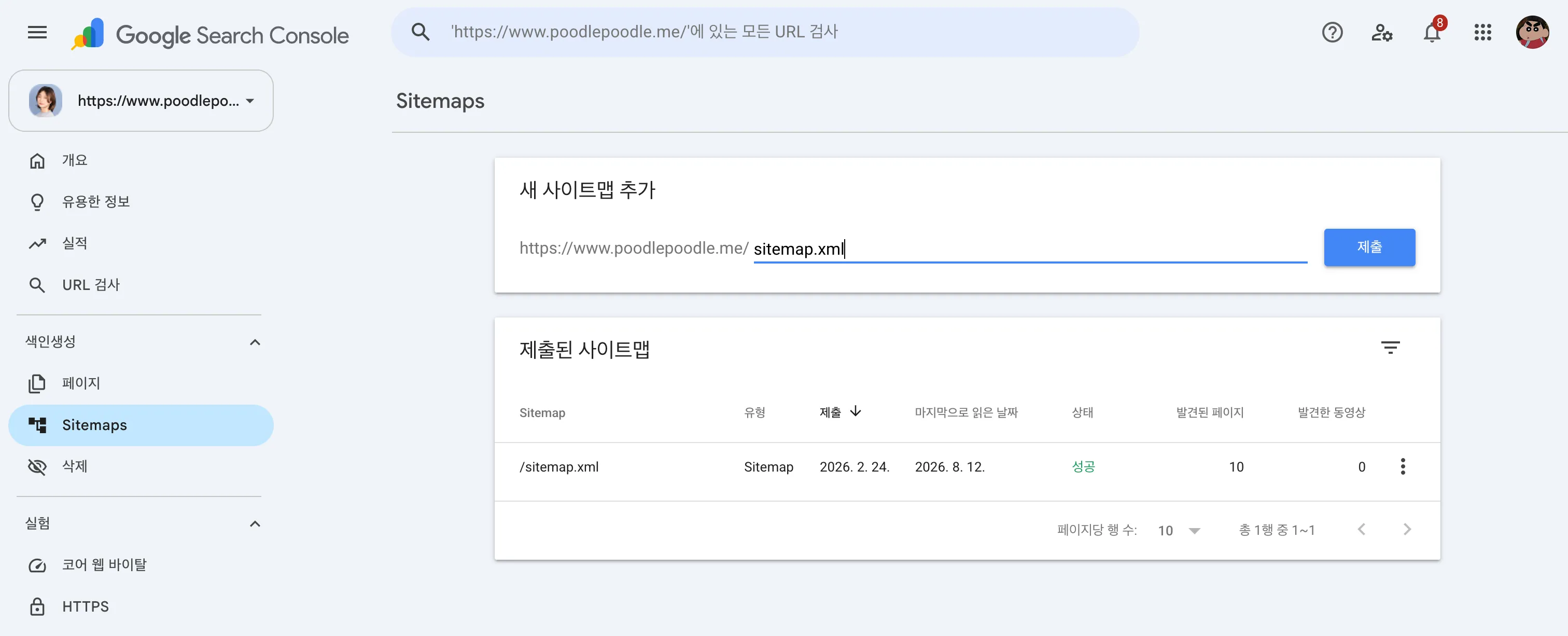This screenshot has height=636, width=1568.
Task: Click the 유형 column header
Action: (x=754, y=412)
